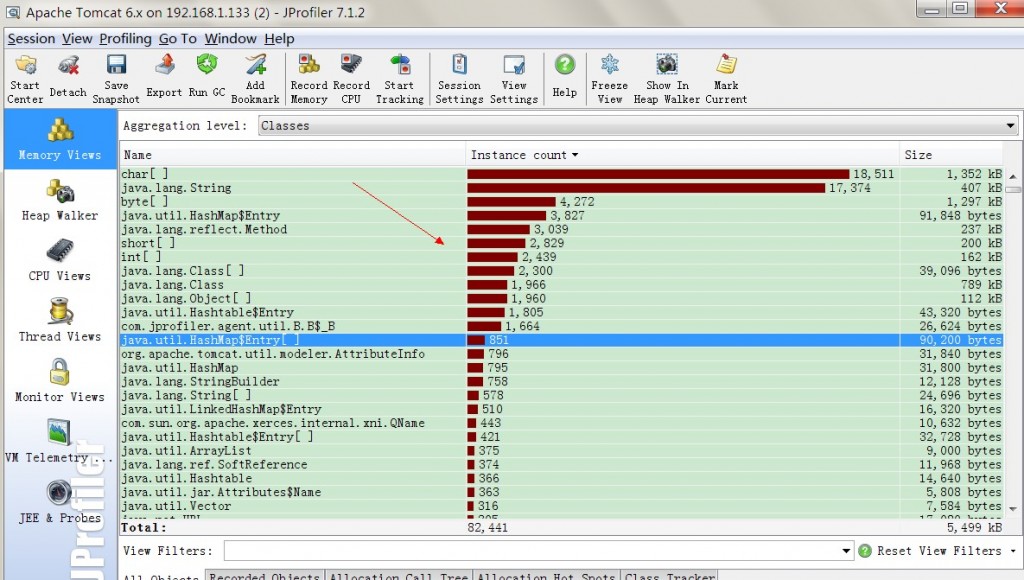Screen dimensions: 1024x580
Task: Open the Profiling menu
Action: tap(123, 39)
